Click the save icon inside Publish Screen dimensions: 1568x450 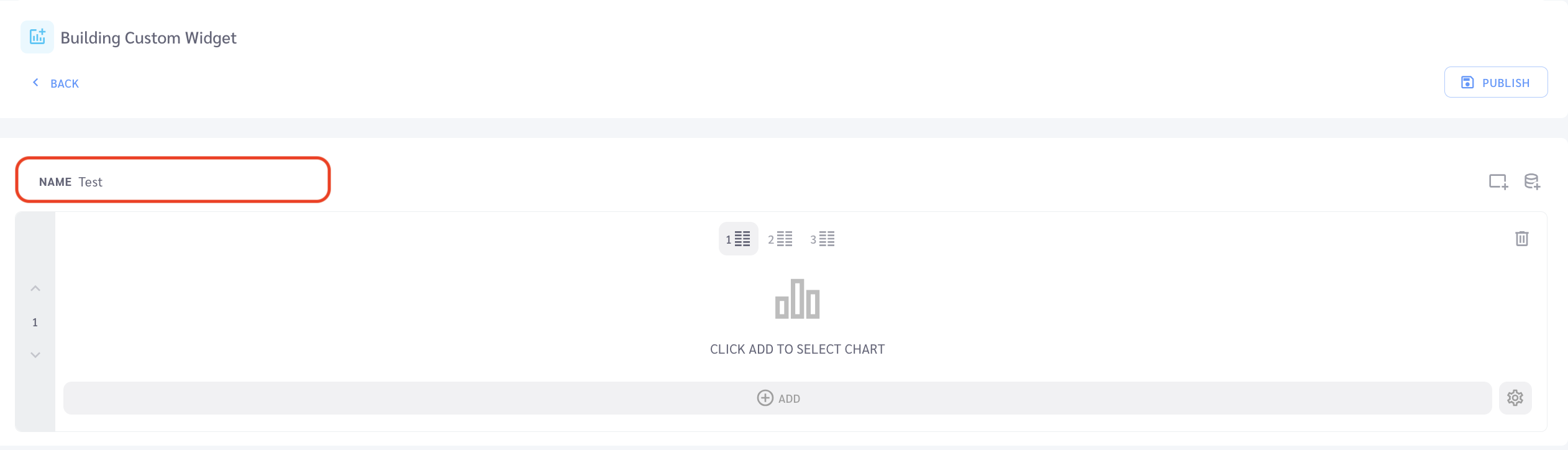(x=1467, y=83)
